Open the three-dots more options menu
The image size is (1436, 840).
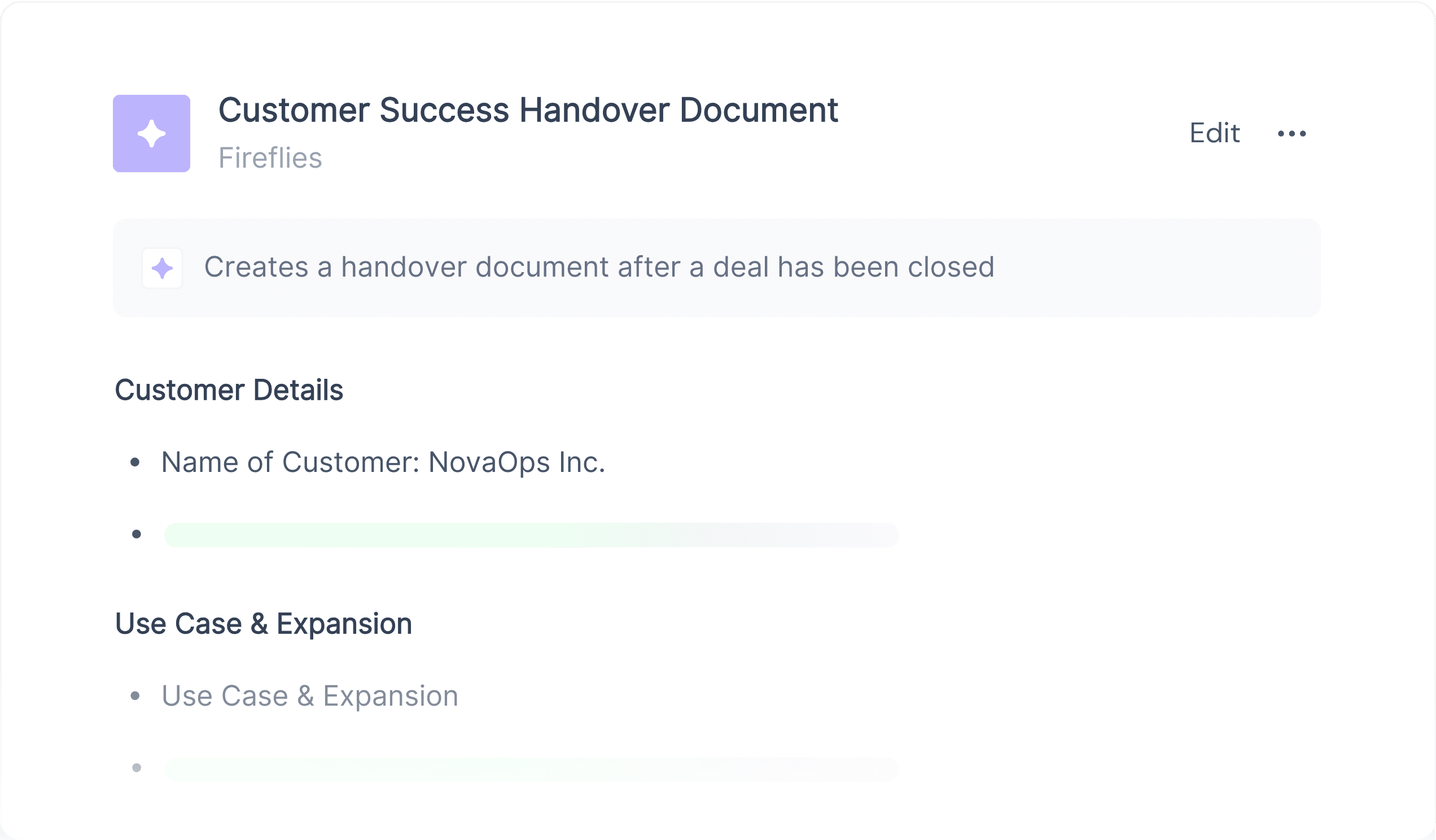point(1292,133)
